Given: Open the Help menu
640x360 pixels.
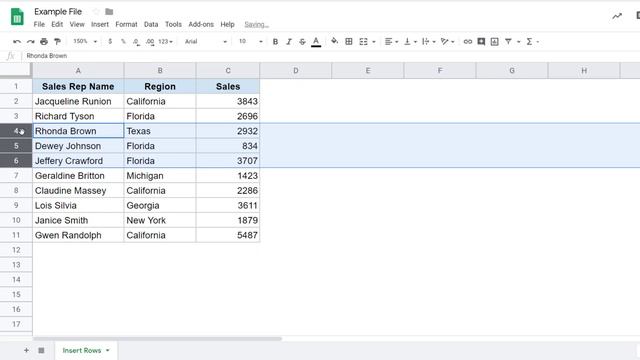Looking at the screenshot, I should point(227,24).
